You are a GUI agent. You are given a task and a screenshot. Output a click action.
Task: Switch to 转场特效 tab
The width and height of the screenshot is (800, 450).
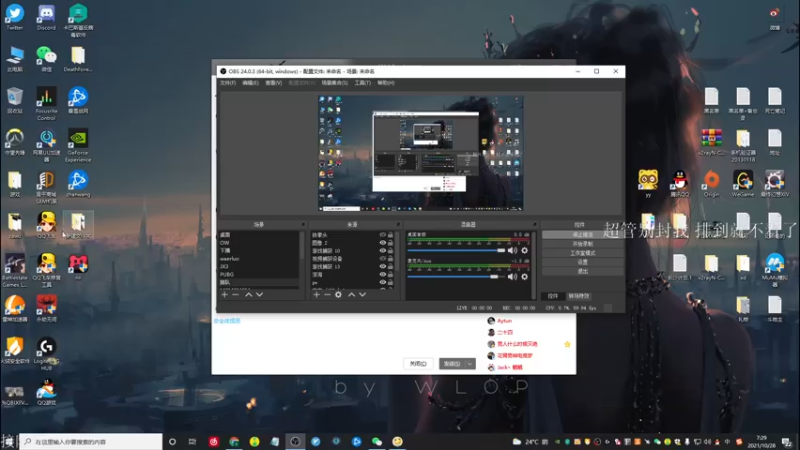(x=579, y=296)
